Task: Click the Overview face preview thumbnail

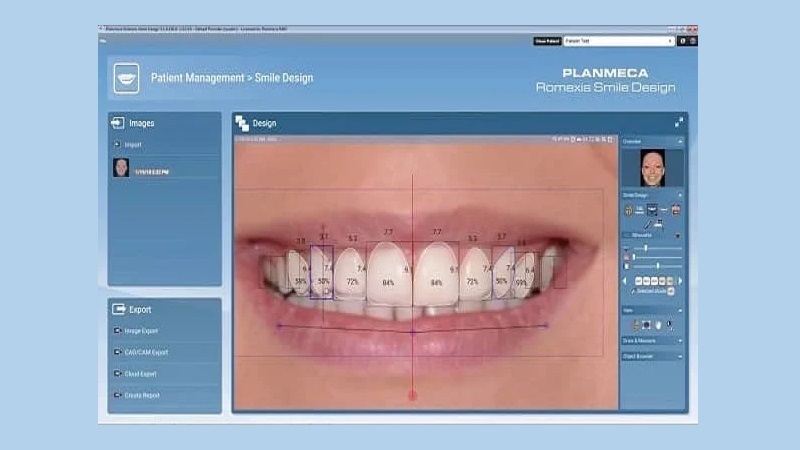Action: (x=652, y=166)
